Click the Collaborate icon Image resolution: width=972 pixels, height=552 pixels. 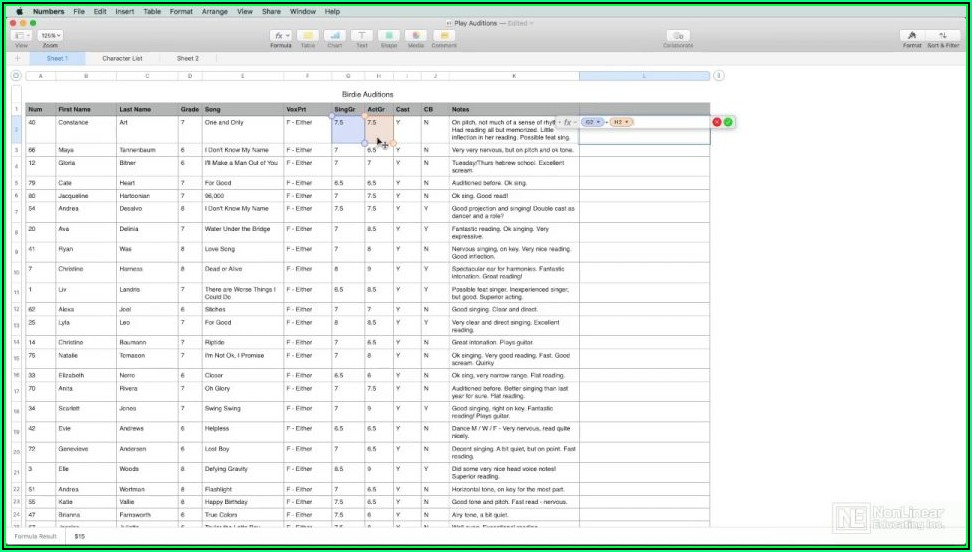(678, 36)
